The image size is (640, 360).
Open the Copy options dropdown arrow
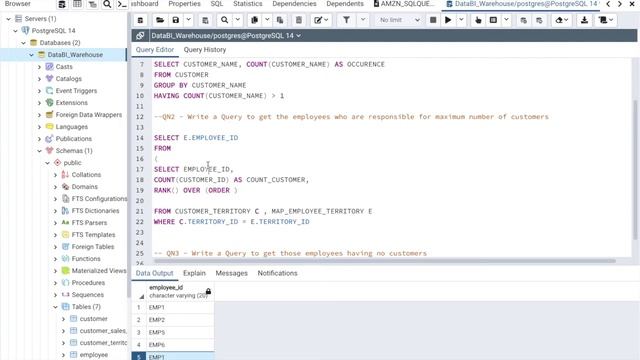pos(267,20)
